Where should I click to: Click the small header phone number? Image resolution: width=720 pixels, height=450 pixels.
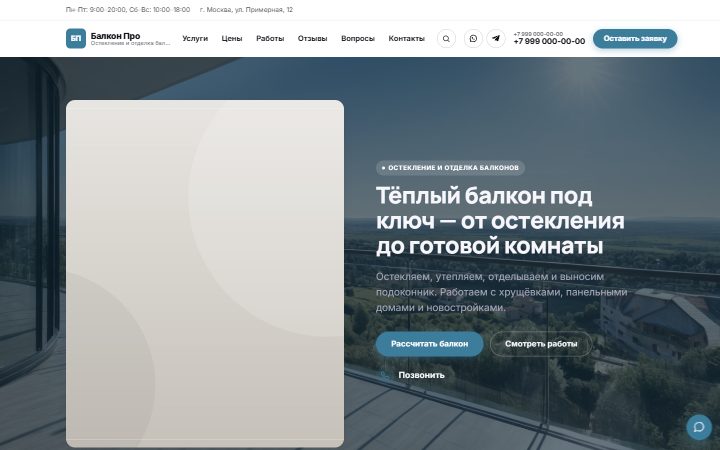click(538, 34)
